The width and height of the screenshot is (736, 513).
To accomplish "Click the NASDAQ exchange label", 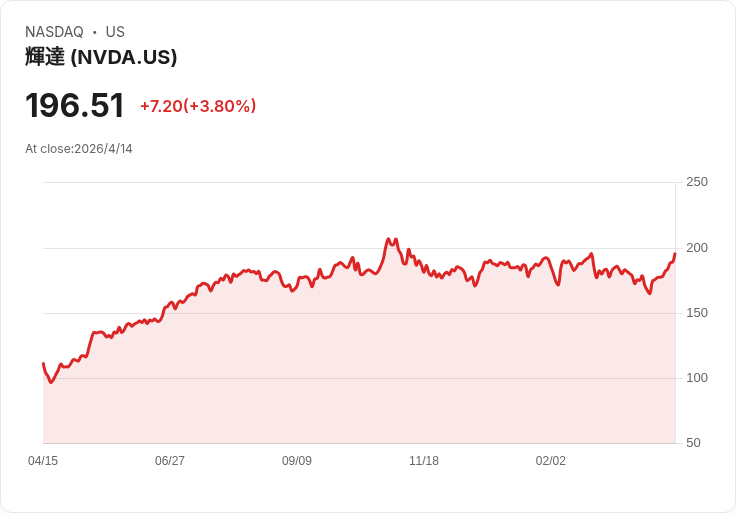I will coord(54,32).
